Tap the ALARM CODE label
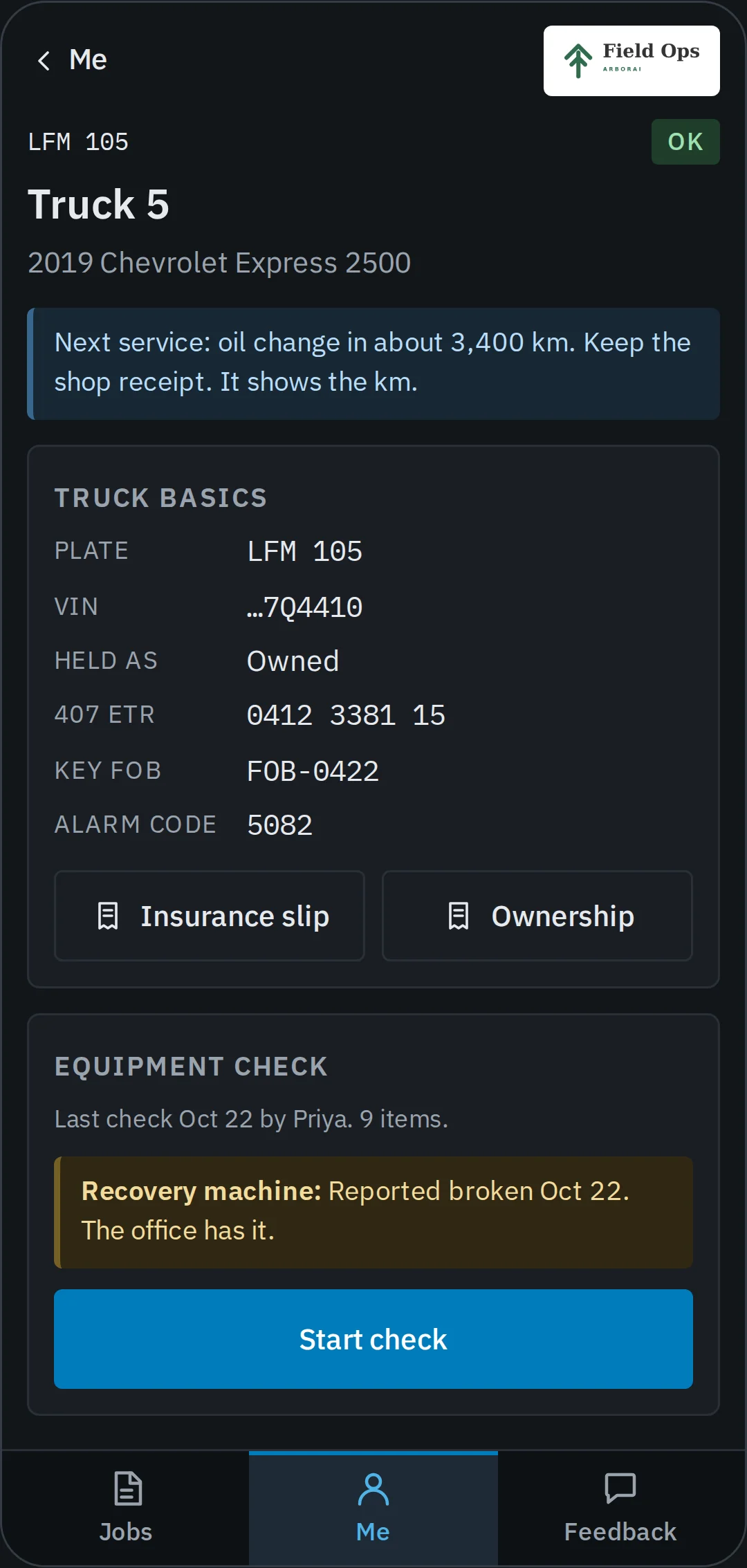This screenshot has width=747, height=1568. pyautogui.click(x=136, y=824)
